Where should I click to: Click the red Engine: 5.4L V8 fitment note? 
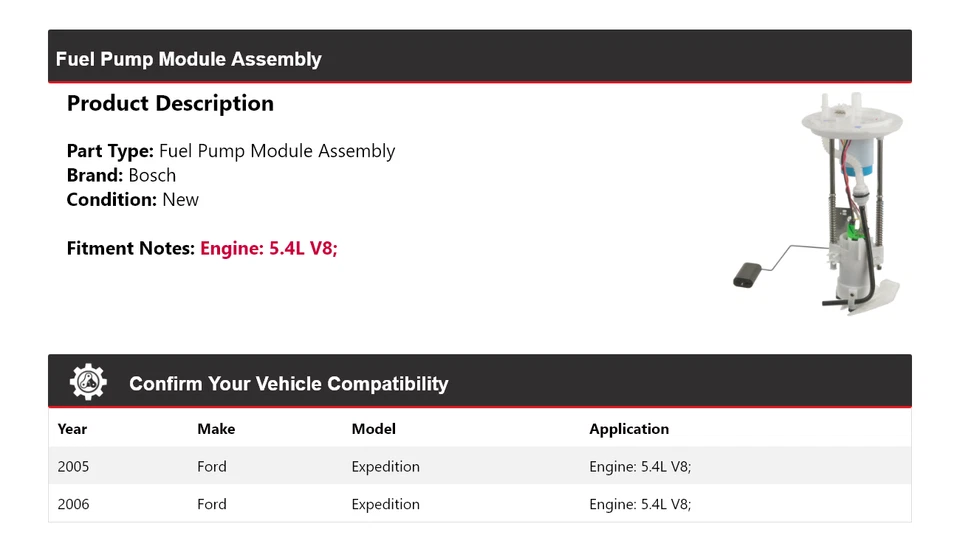269,248
